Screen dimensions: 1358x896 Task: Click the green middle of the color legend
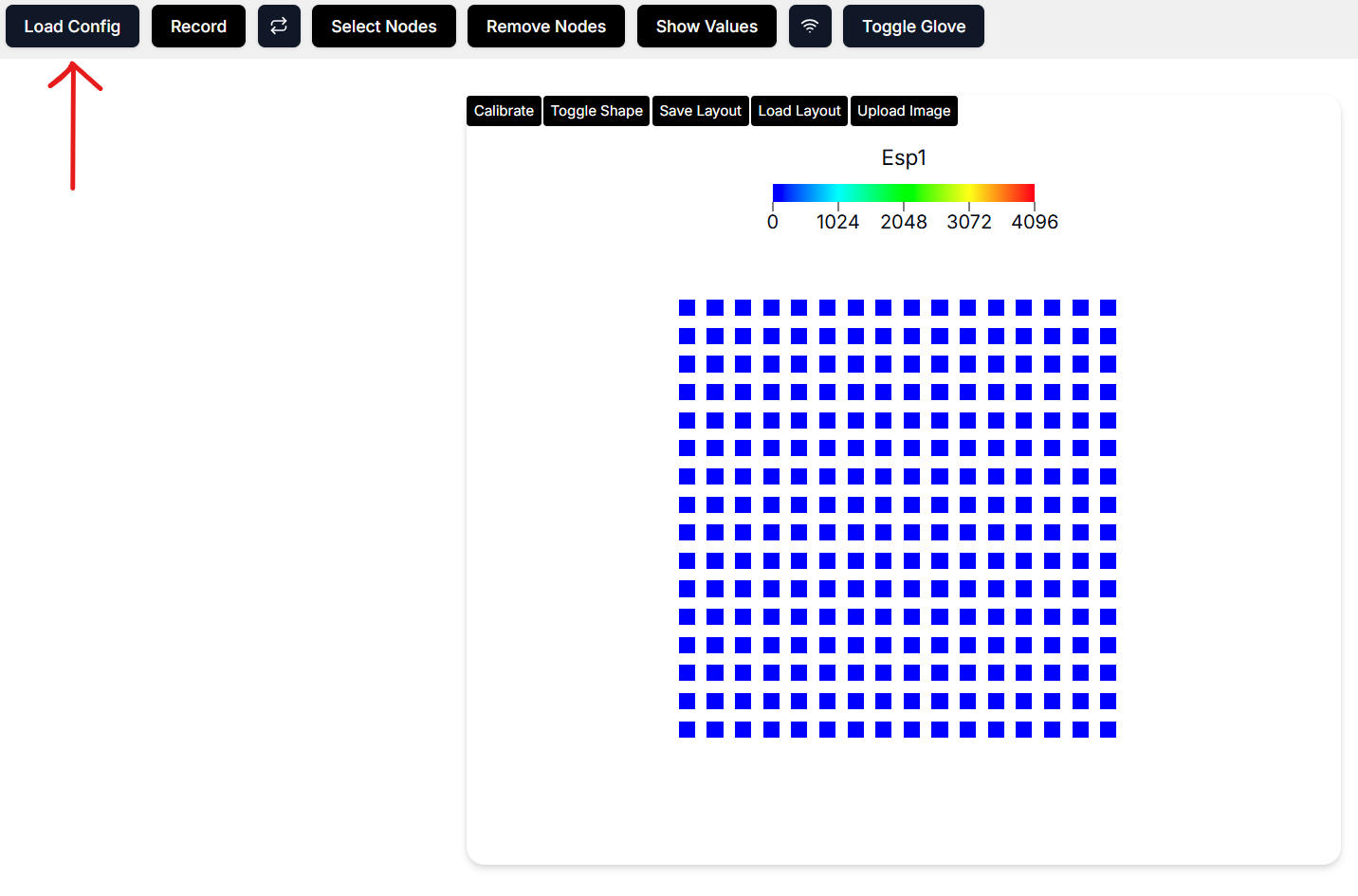[904, 193]
